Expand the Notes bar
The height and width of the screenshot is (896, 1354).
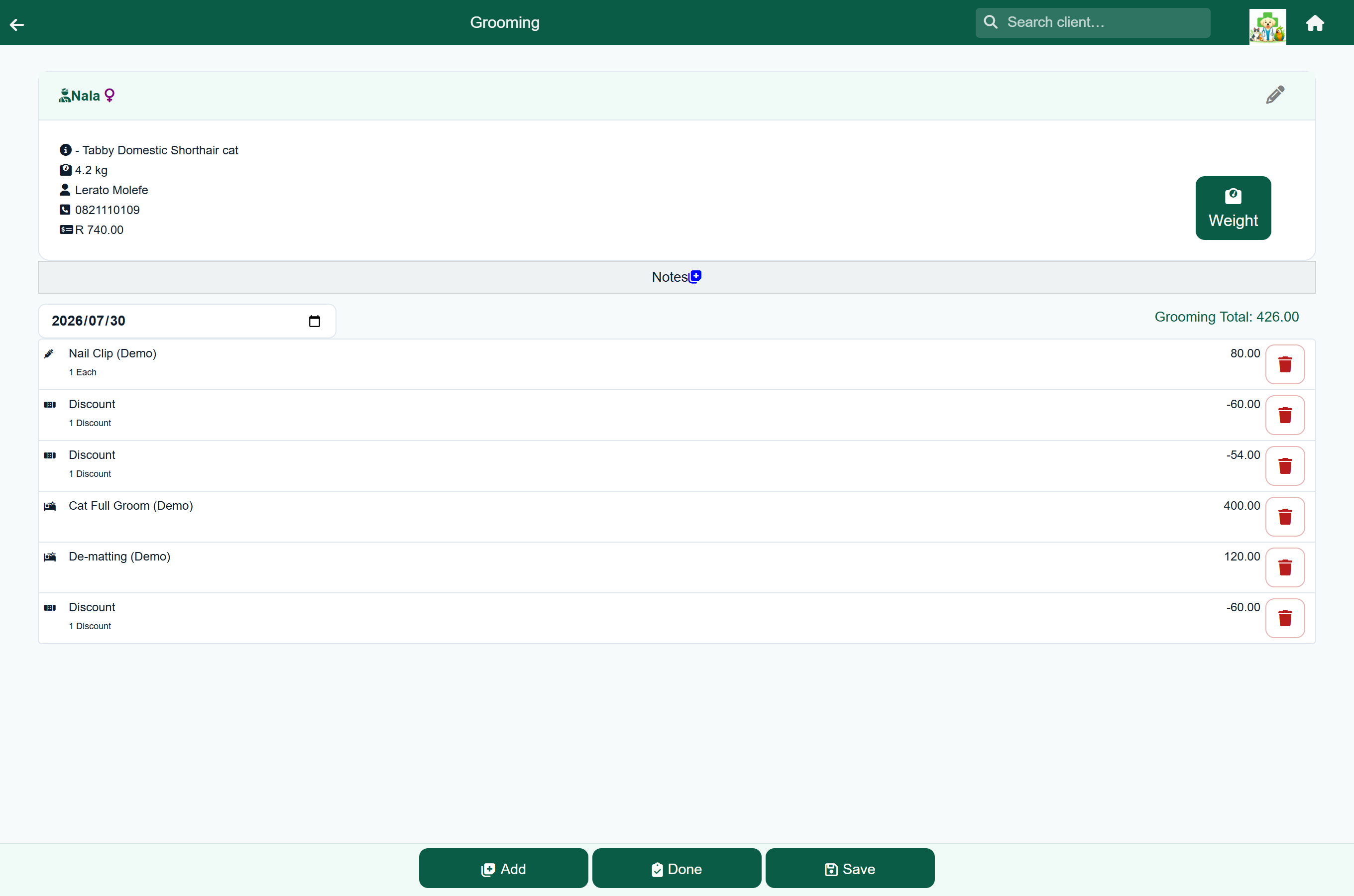[677, 277]
